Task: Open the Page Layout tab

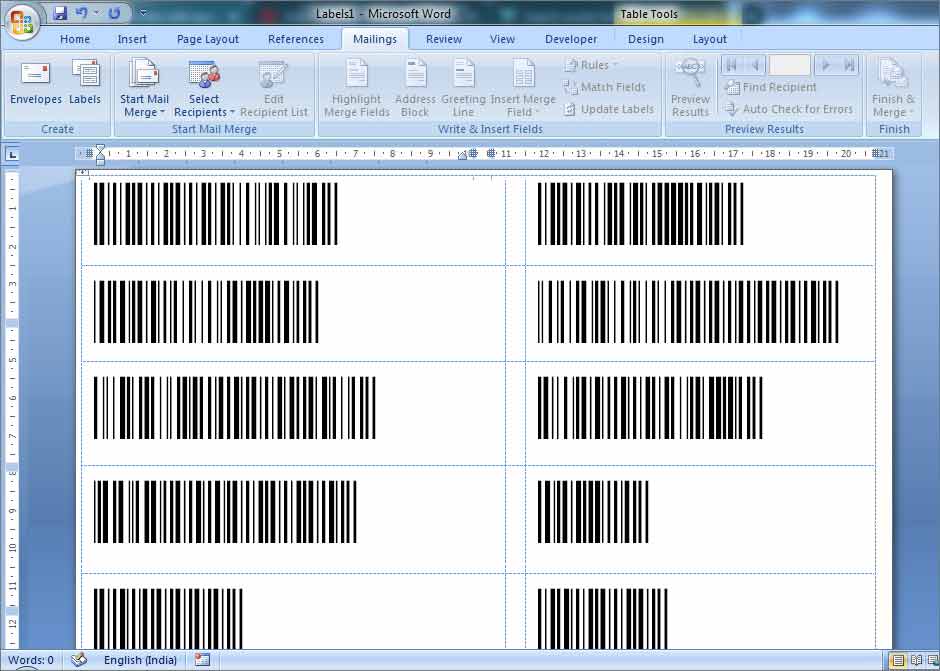Action: pyautogui.click(x=207, y=40)
